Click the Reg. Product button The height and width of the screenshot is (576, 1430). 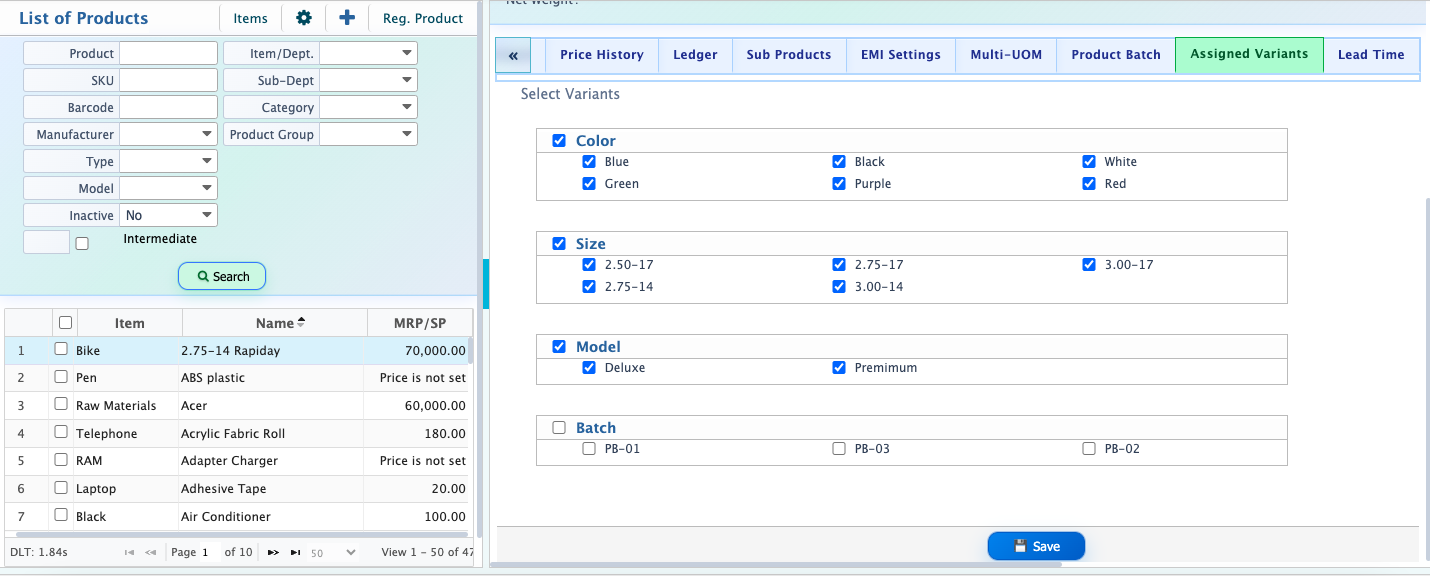tap(423, 18)
